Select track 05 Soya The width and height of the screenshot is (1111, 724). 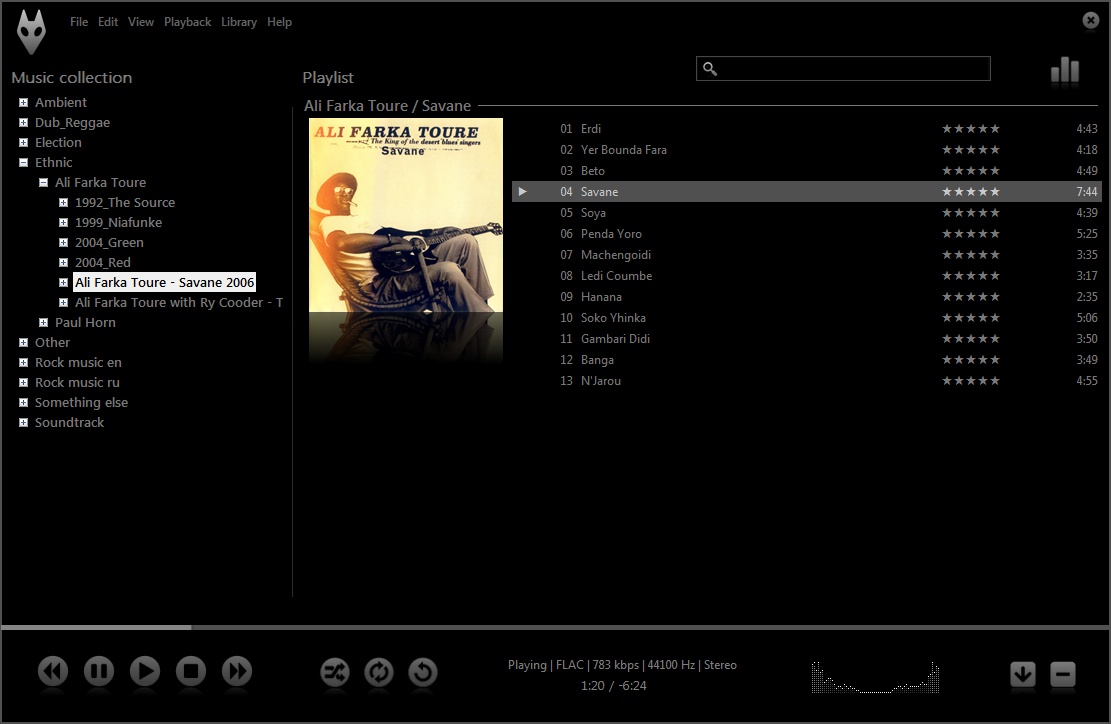coord(805,213)
